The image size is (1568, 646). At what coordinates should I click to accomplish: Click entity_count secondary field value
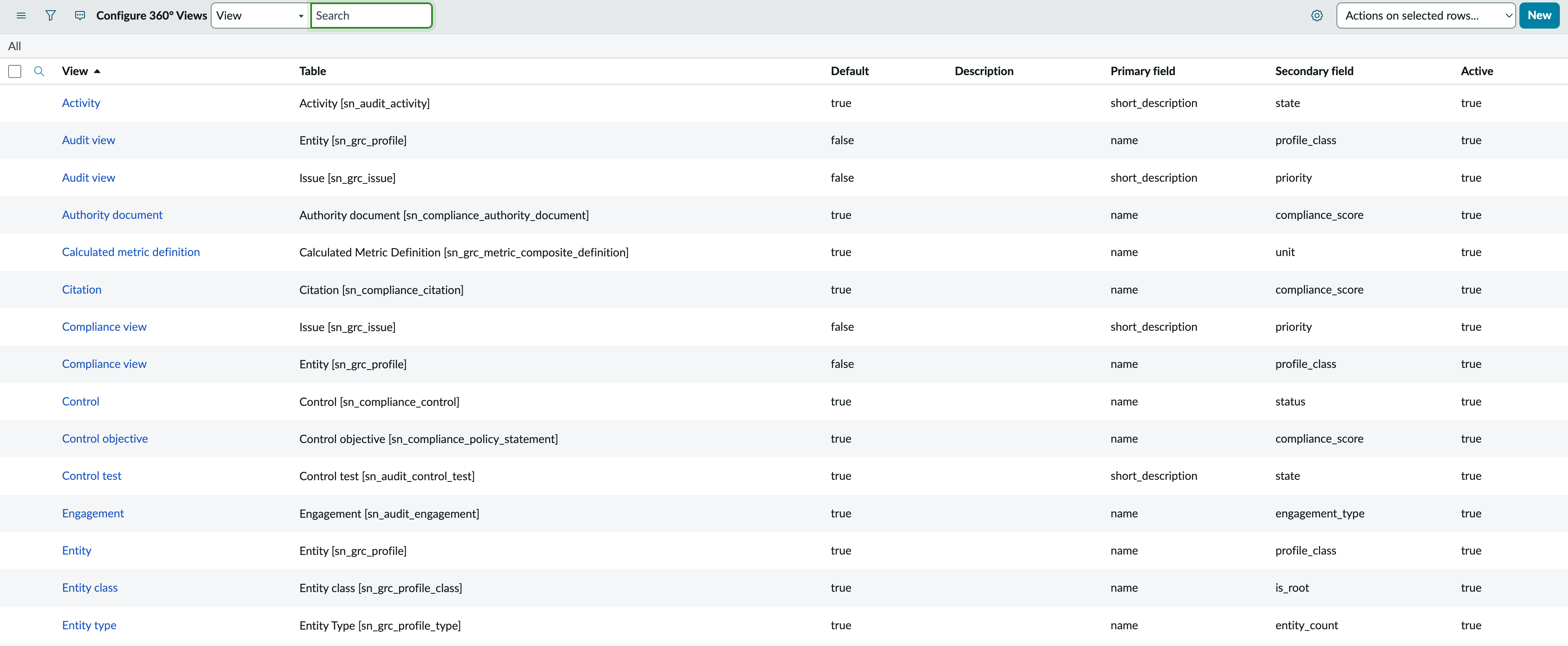pos(1306,626)
